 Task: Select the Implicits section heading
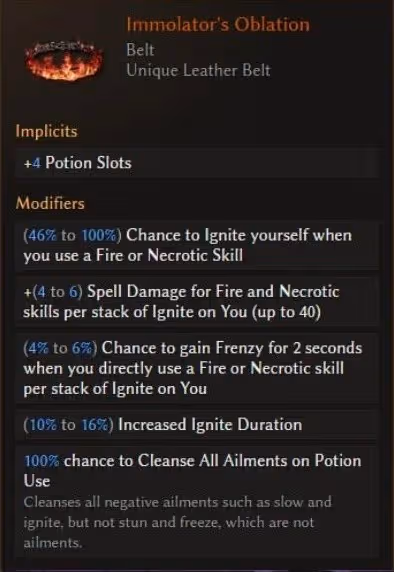pos(46,131)
